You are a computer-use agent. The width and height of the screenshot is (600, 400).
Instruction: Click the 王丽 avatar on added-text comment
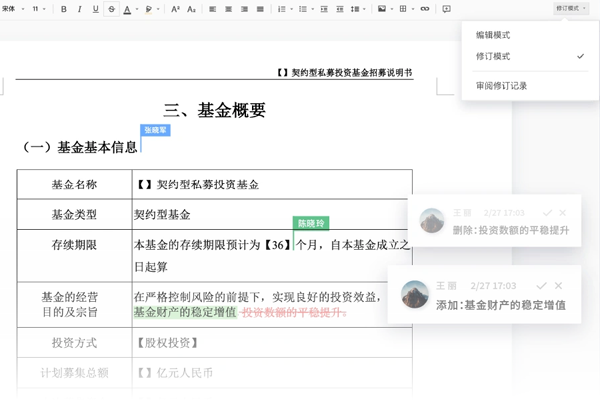(x=415, y=294)
